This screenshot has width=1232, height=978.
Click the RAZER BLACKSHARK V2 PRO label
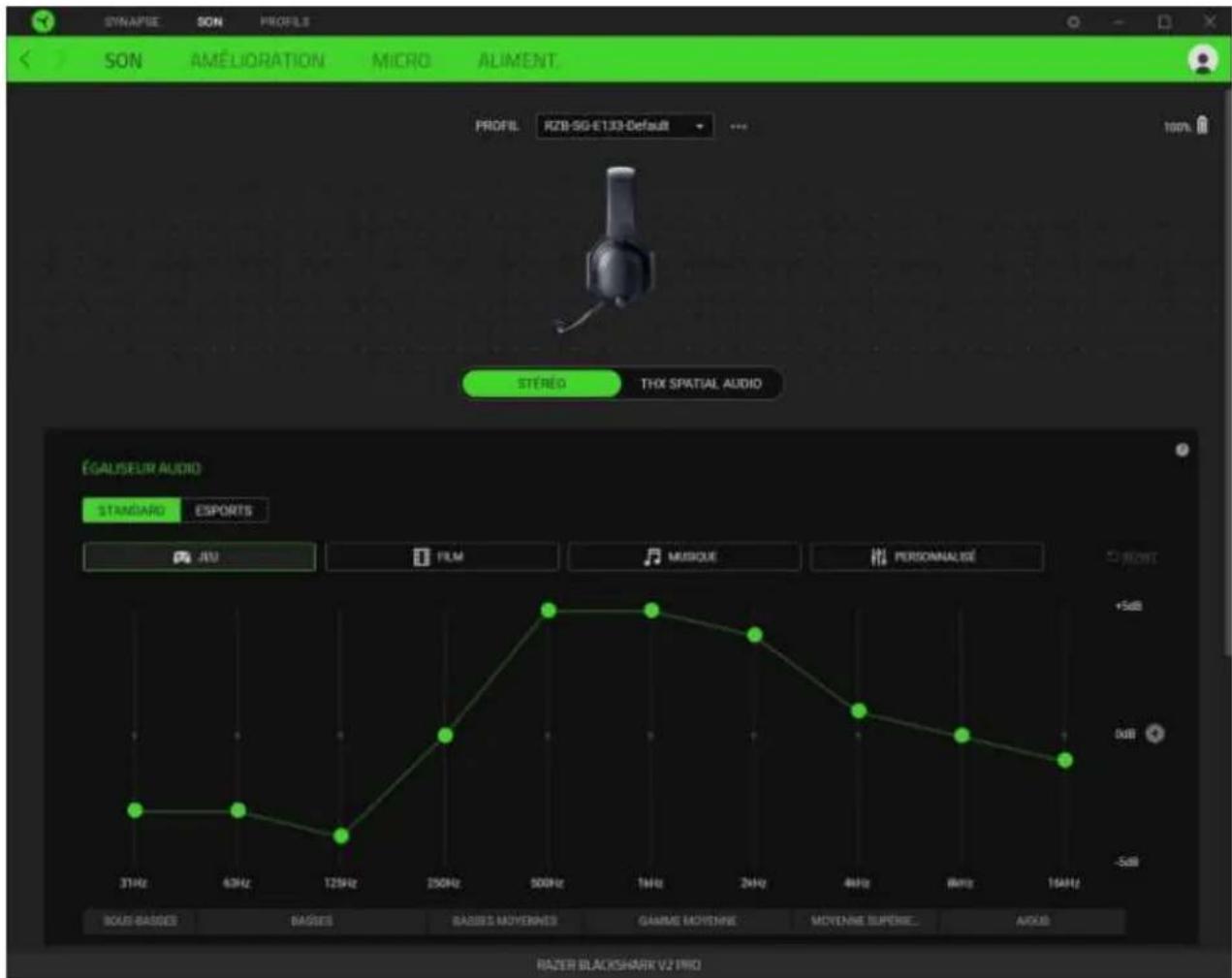618,964
